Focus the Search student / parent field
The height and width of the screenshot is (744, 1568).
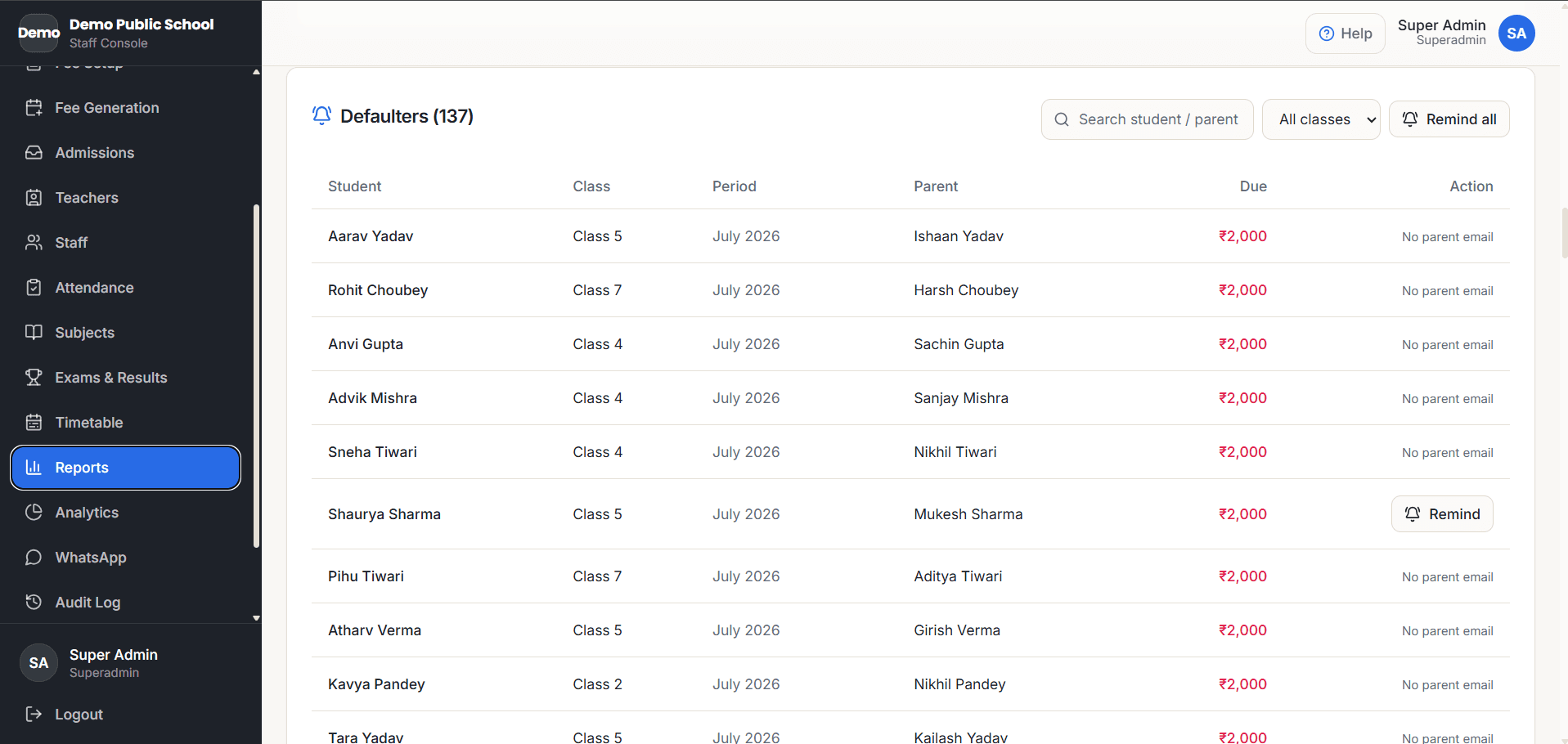pyautogui.click(x=1147, y=119)
